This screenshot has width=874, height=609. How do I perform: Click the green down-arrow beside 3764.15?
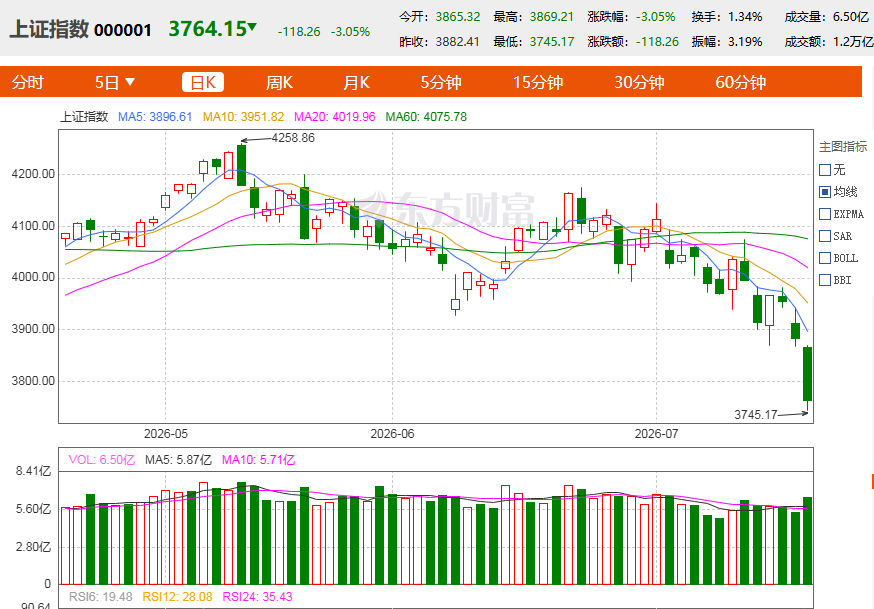tap(252, 26)
